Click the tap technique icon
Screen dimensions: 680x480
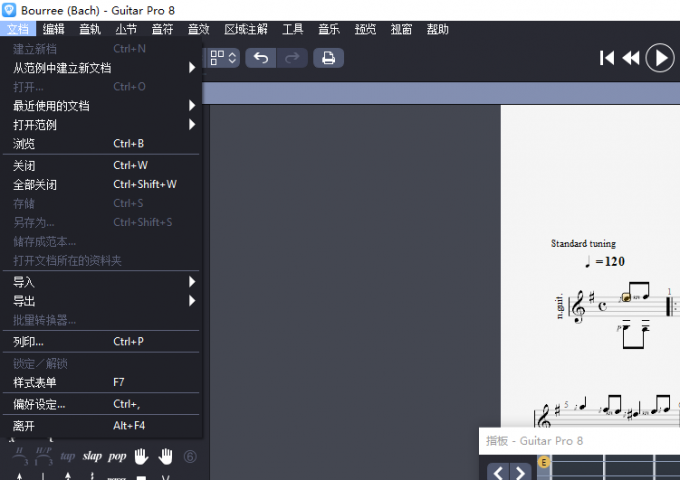(x=67, y=456)
